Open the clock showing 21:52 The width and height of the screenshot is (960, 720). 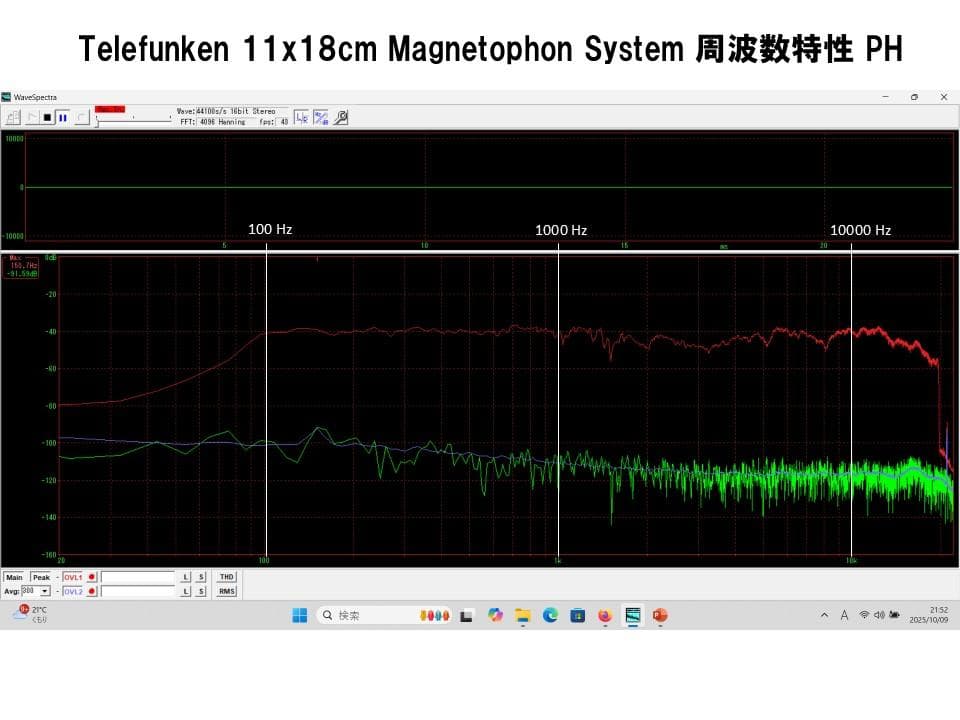(x=928, y=615)
